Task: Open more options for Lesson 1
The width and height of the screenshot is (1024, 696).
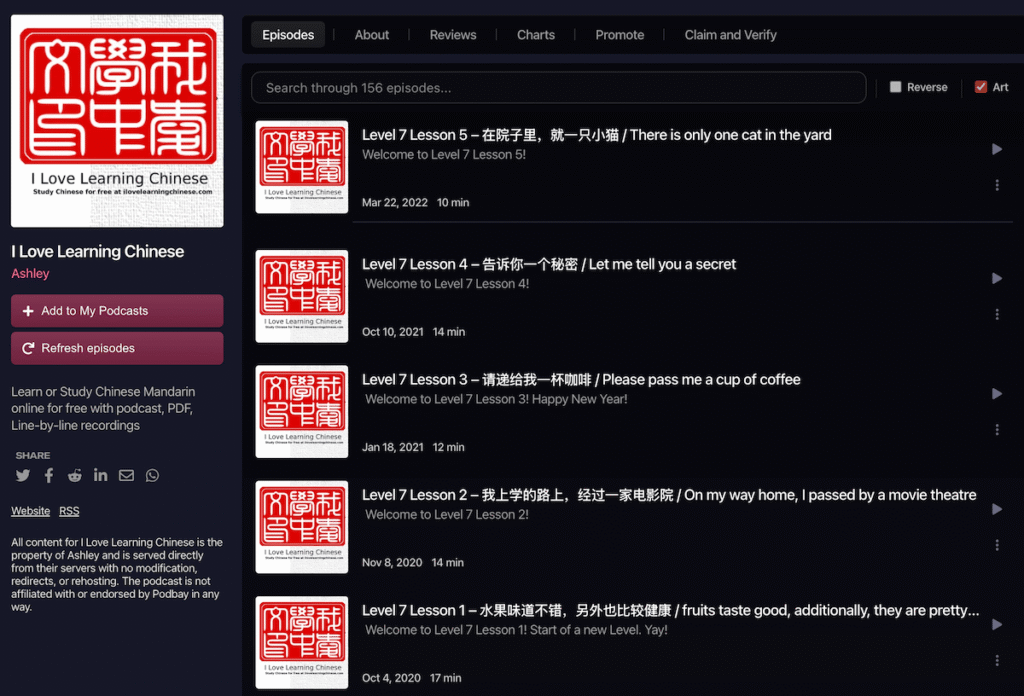Action: coord(997,661)
